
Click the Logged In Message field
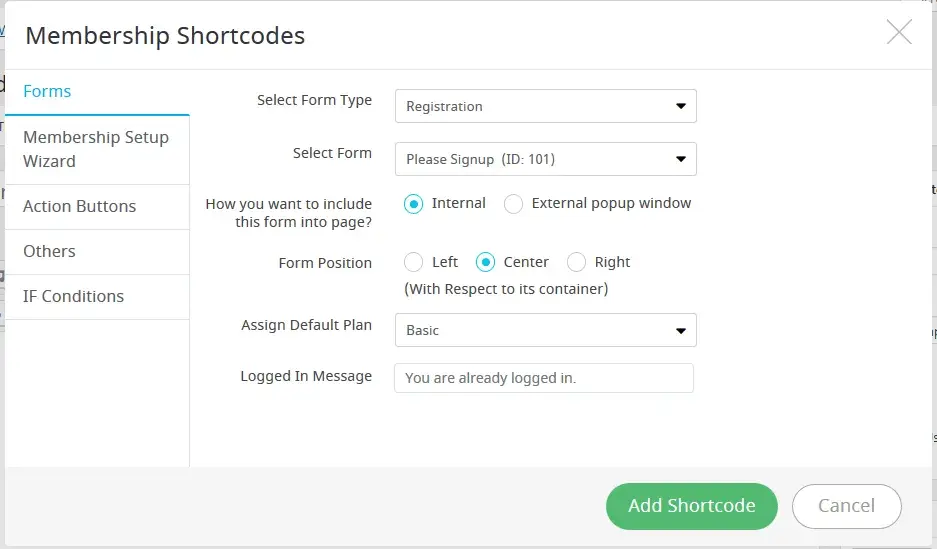(543, 378)
